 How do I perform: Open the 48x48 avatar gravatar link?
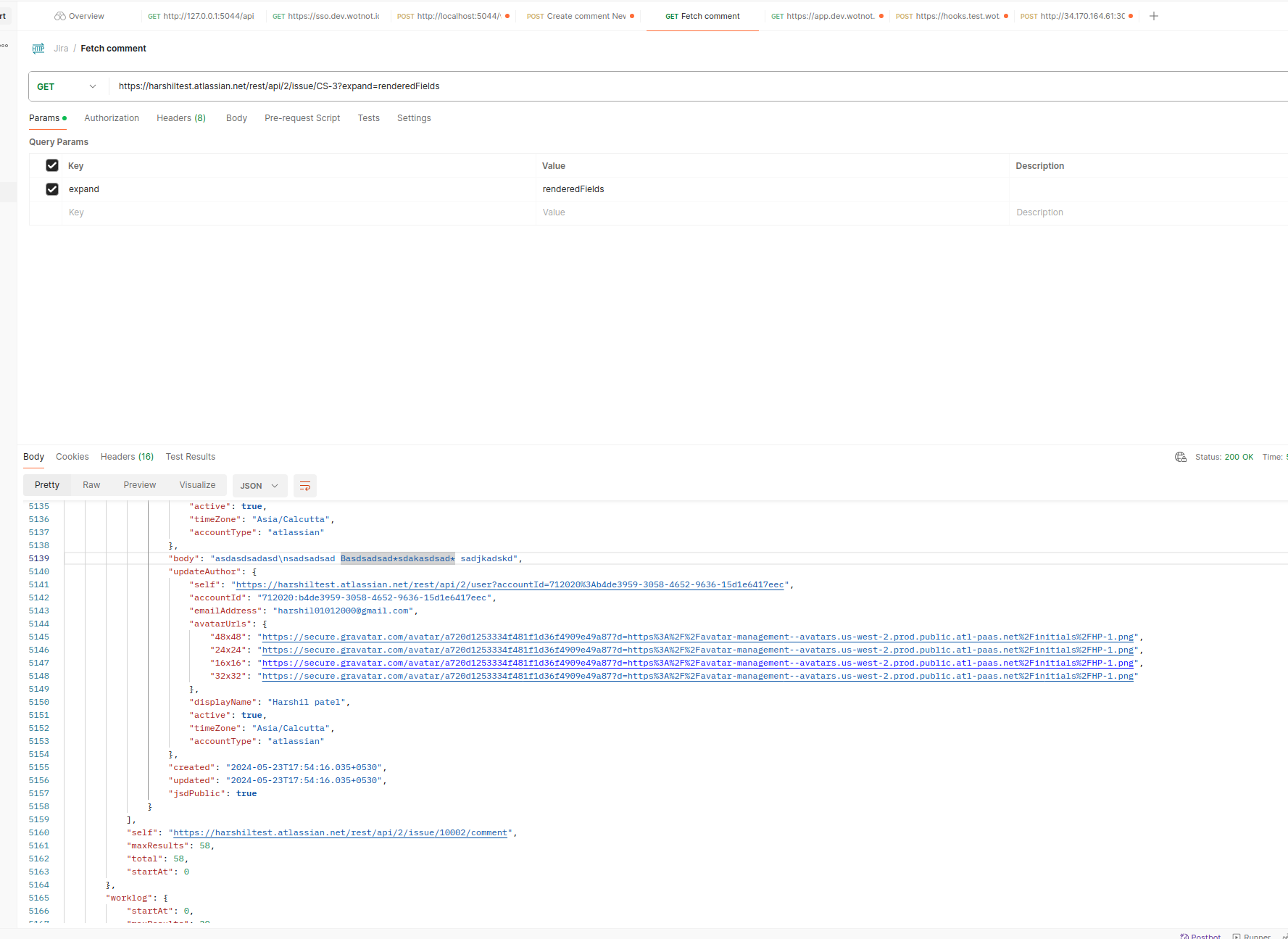[698, 637]
